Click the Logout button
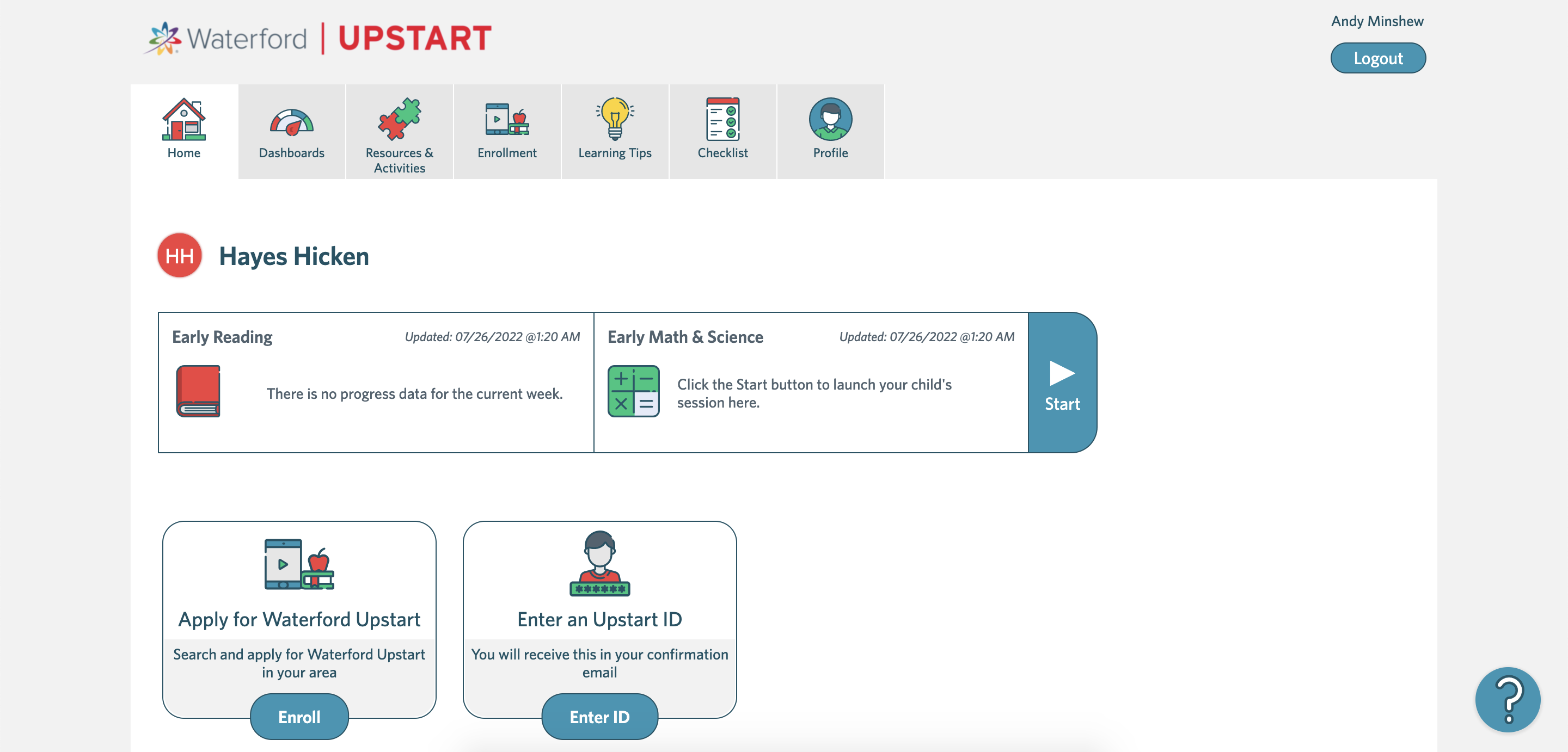 1378,57
